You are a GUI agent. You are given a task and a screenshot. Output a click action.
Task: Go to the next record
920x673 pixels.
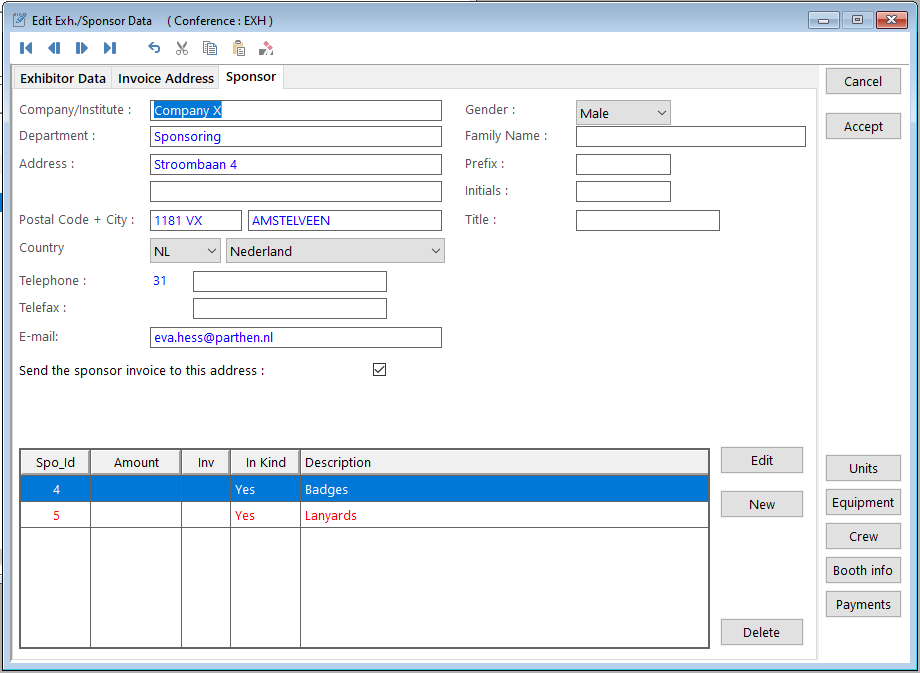pyautogui.click(x=82, y=48)
